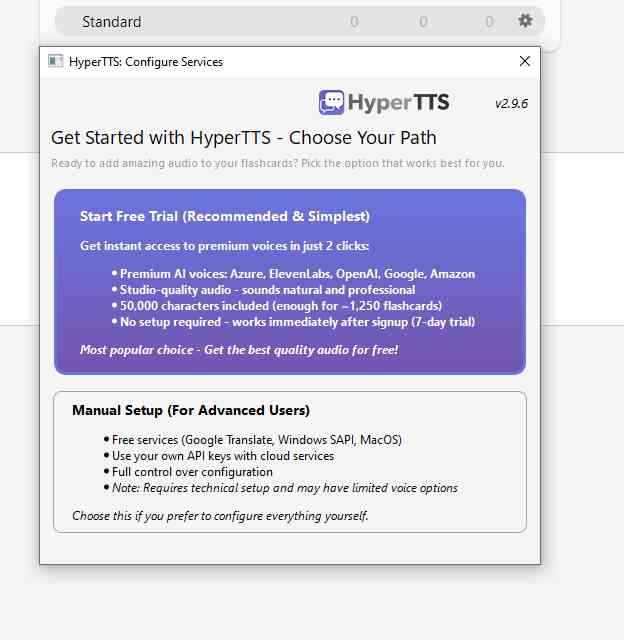Screen dimensions: 624x640
Task: Click the v2.9.6 version label
Action: [511, 104]
